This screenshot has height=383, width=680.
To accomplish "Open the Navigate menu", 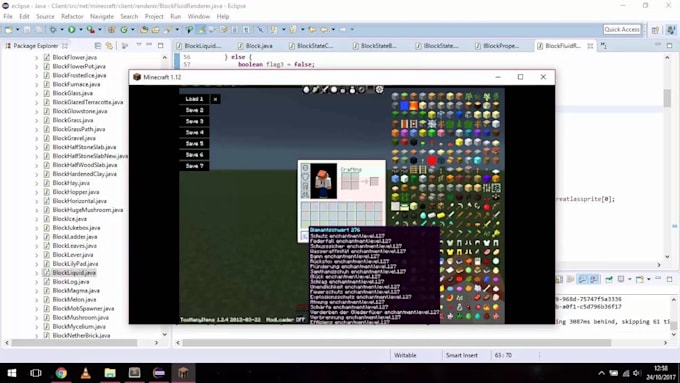I will pos(102,16).
